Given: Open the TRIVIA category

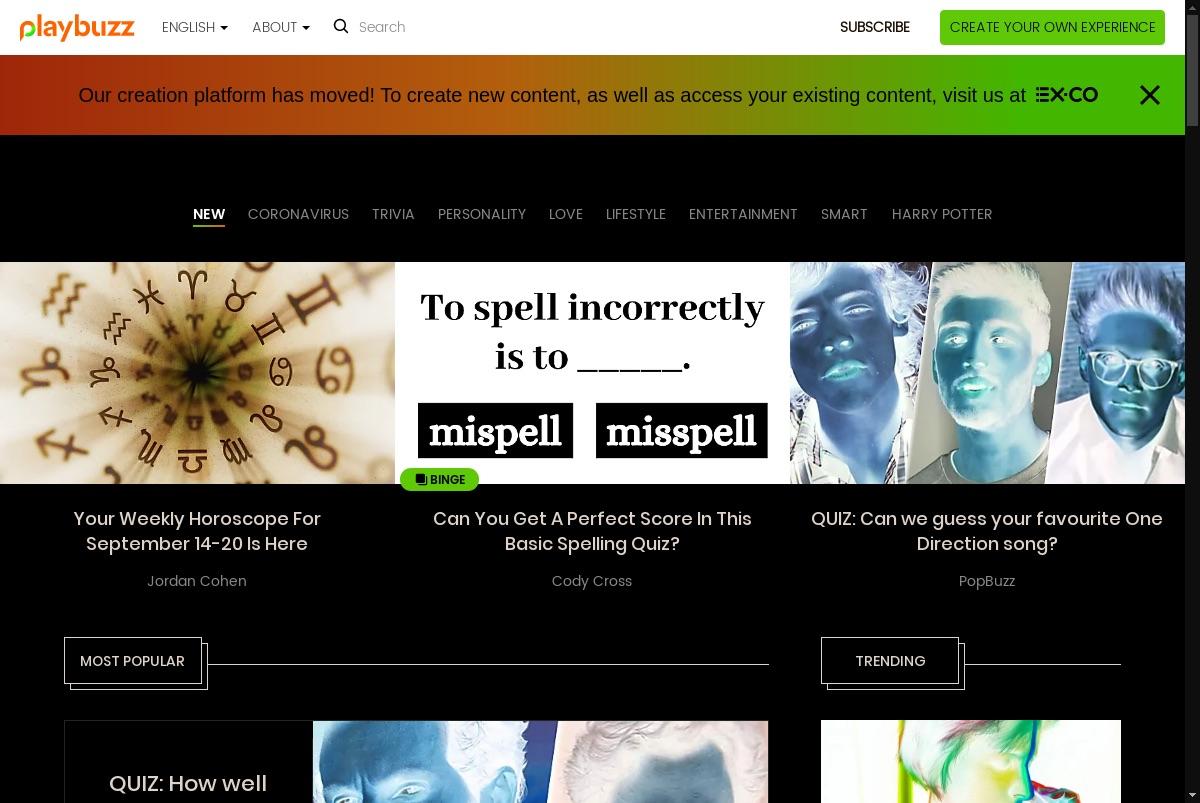Looking at the screenshot, I should tap(393, 214).
